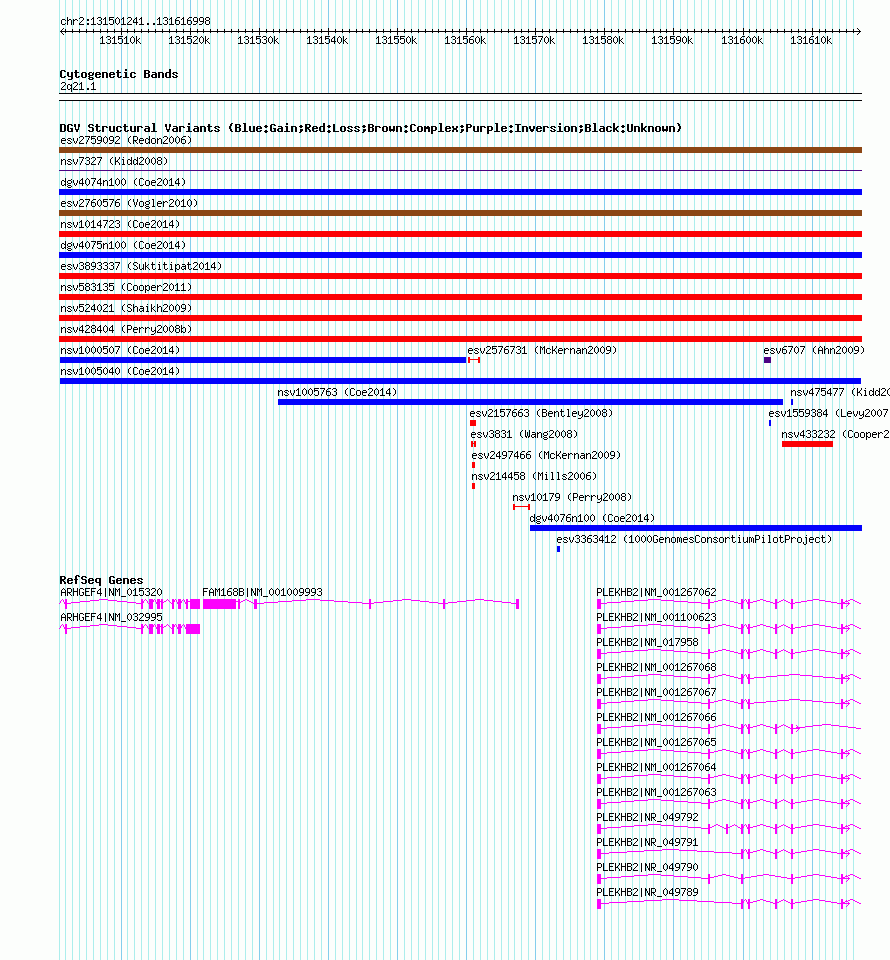Click the large FAM168B exon block
This screenshot has height=960, width=890.
[x=220, y=604]
